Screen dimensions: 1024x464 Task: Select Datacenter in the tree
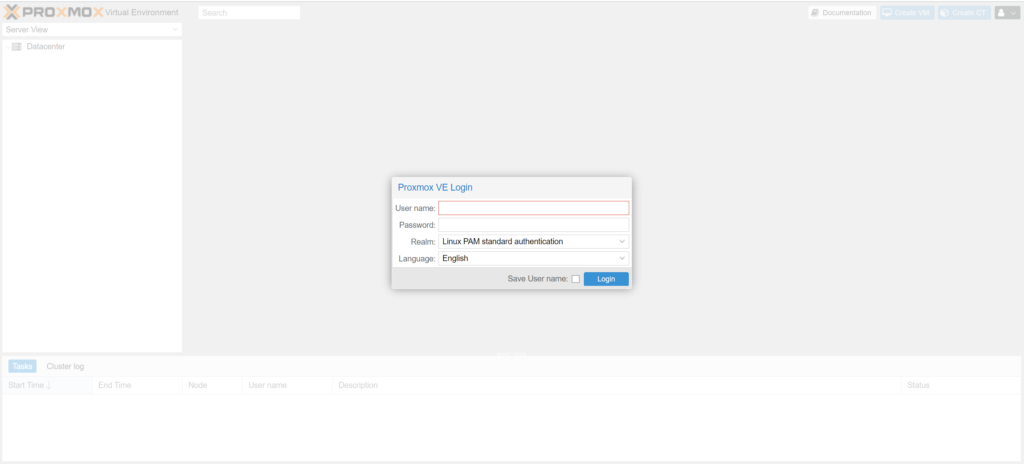tap(46, 46)
